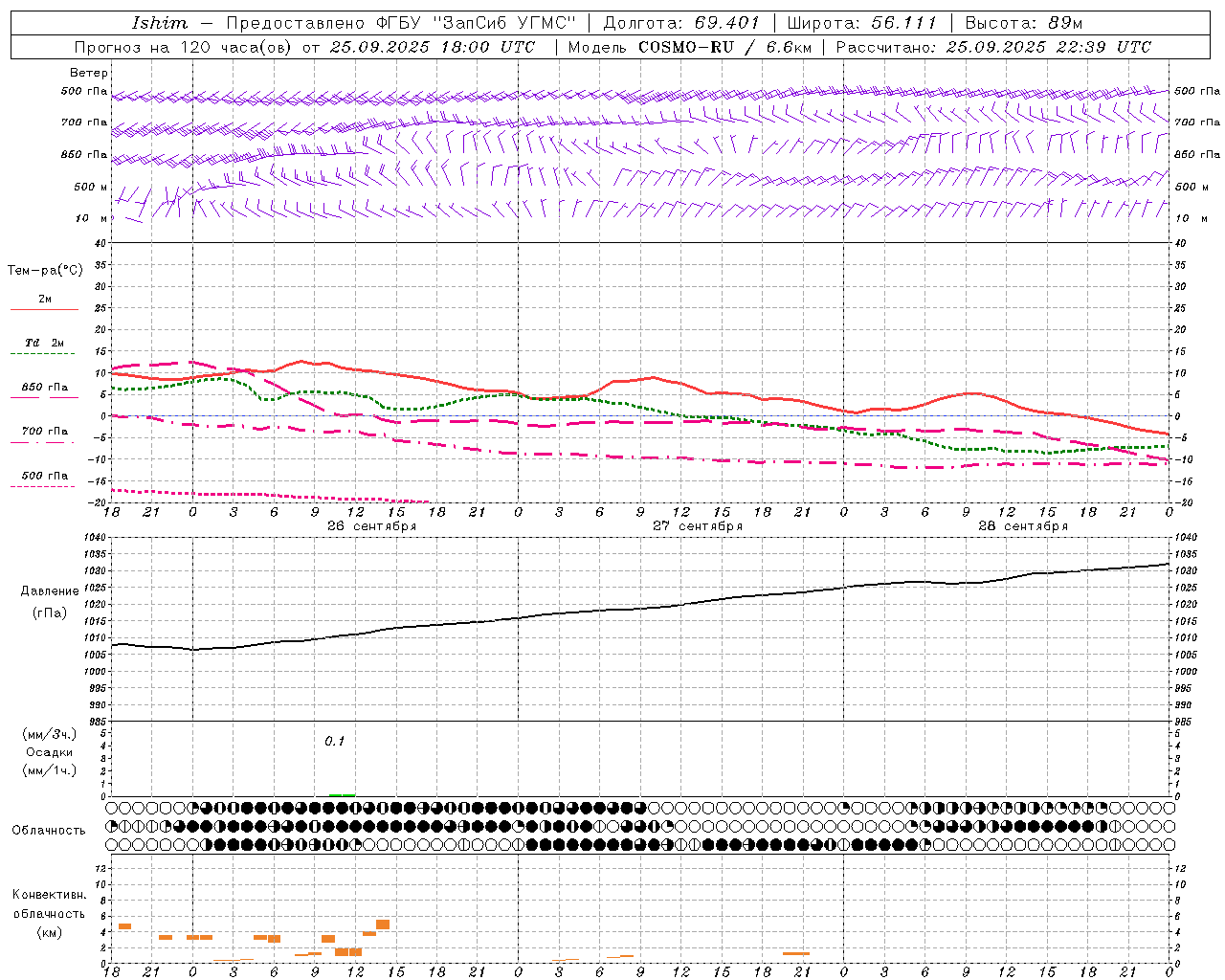Click the solid red line sample under "2м" legend
Screen dimensions: 1225x980
click(x=44, y=310)
